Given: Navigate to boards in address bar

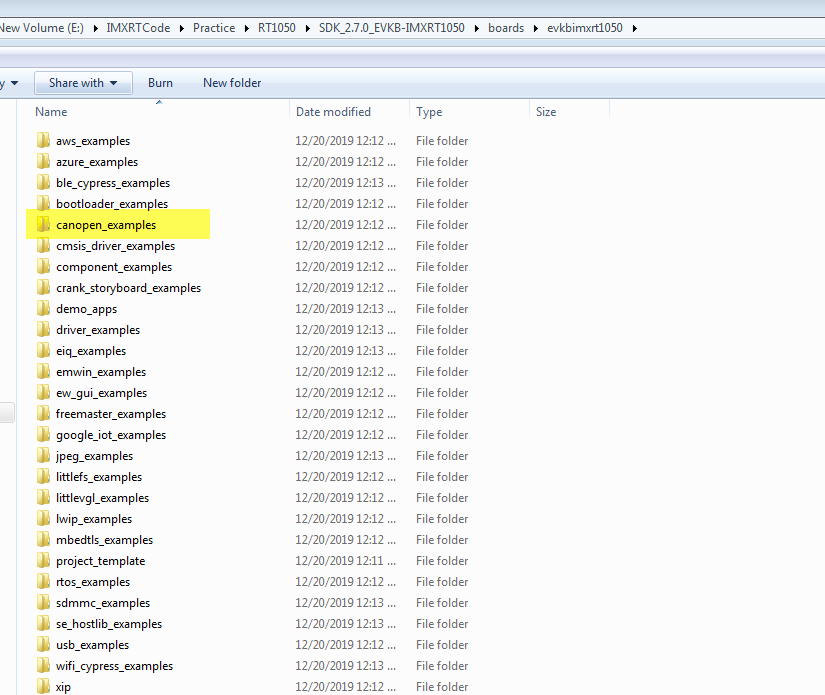Looking at the screenshot, I should 506,28.
